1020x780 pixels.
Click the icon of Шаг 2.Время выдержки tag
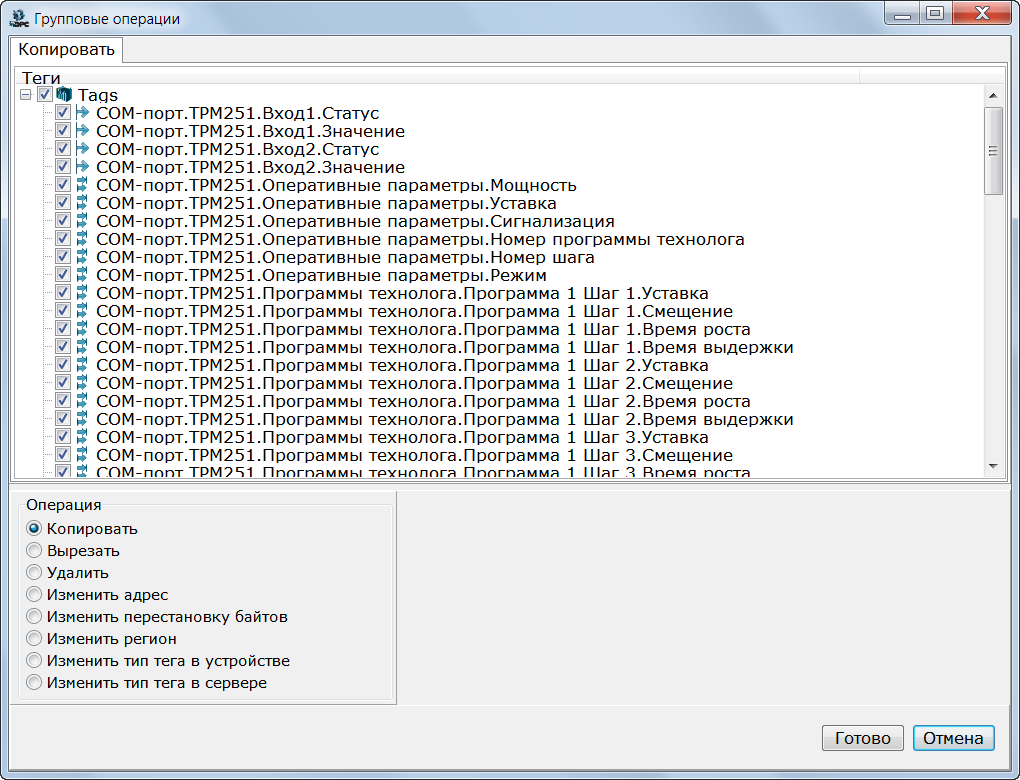pyautogui.click(x=82, y=418)
